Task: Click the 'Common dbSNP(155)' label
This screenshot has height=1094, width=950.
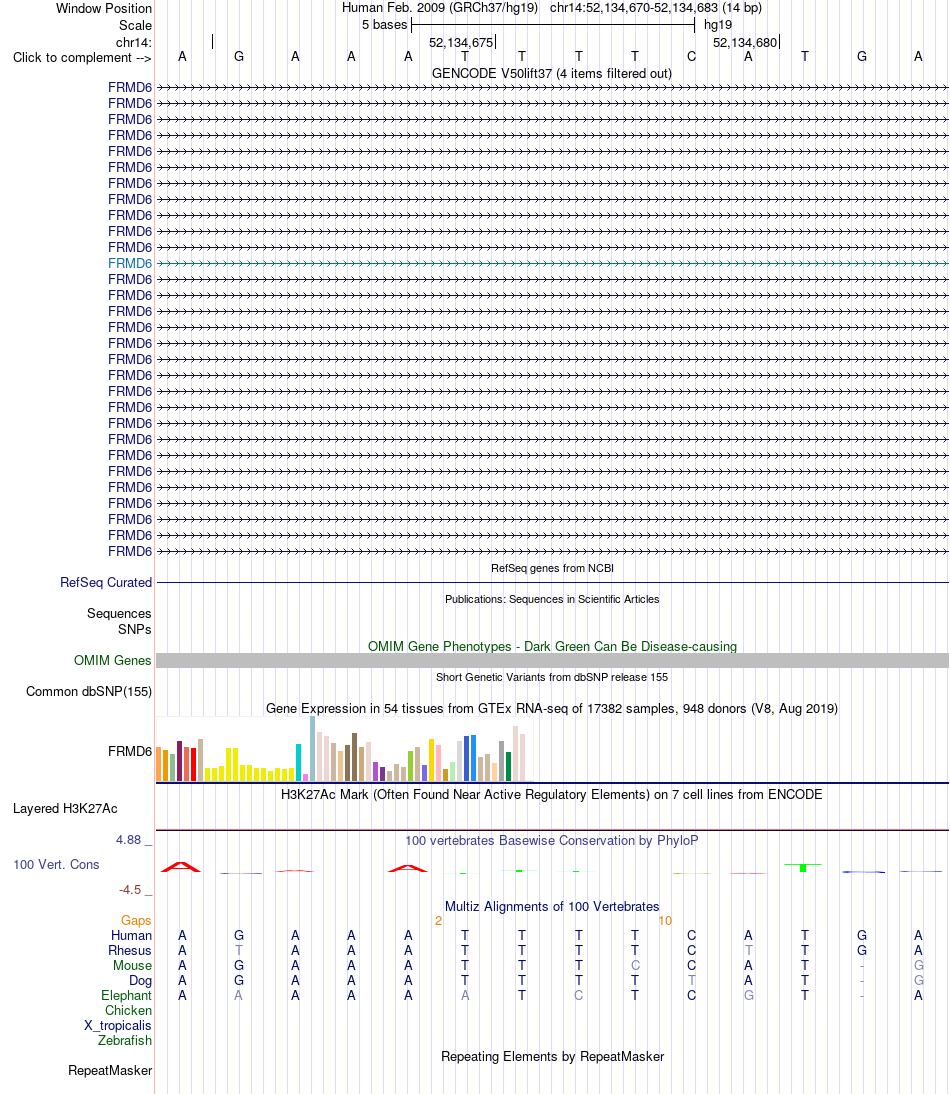Action: coord(89,691)
